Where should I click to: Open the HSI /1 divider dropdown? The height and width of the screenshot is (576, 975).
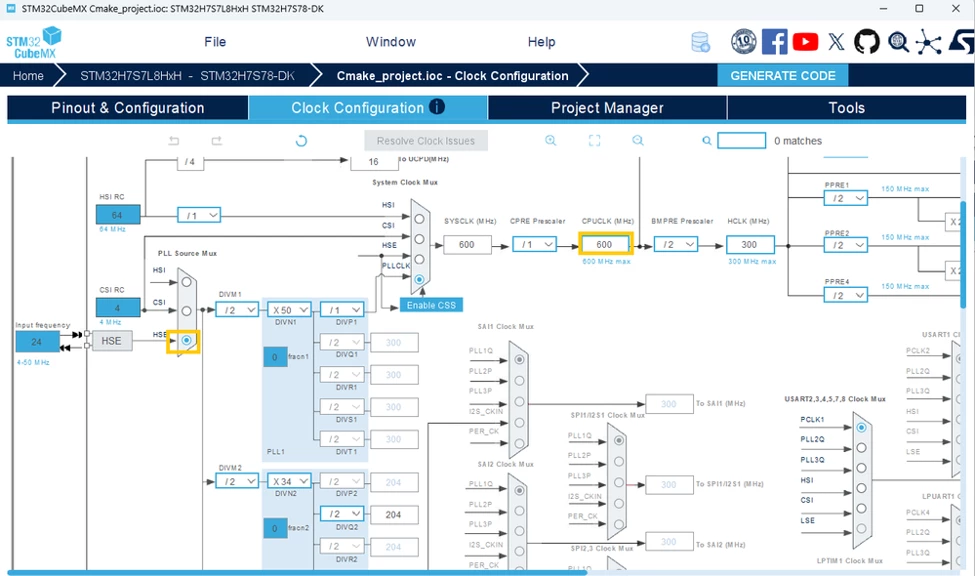coord(199,215)
